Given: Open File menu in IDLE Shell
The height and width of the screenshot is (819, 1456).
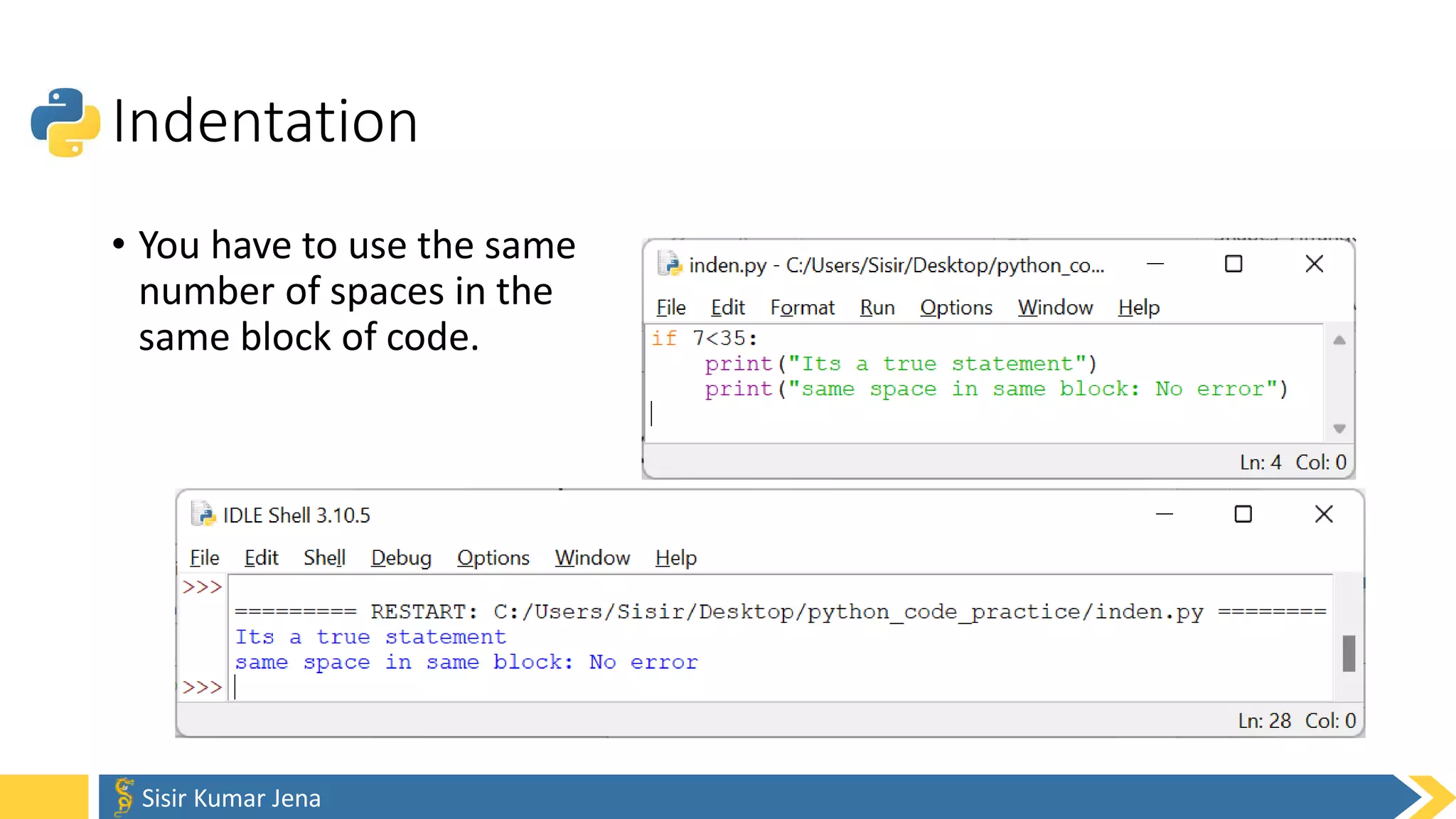Looking at the screenshot, I should coord(204,557).
